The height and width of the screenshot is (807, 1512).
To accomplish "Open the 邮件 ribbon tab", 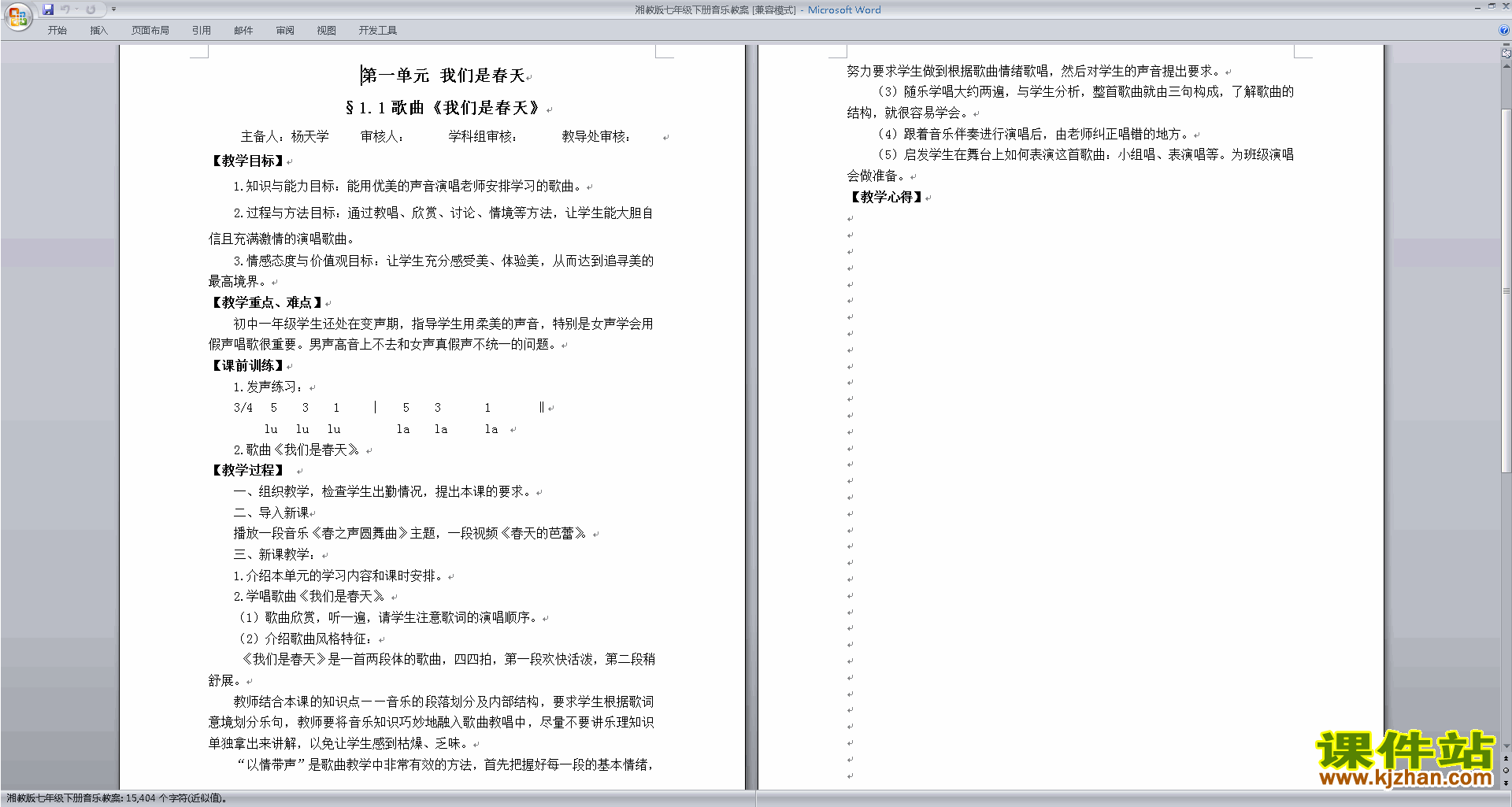I will [243, 31].
